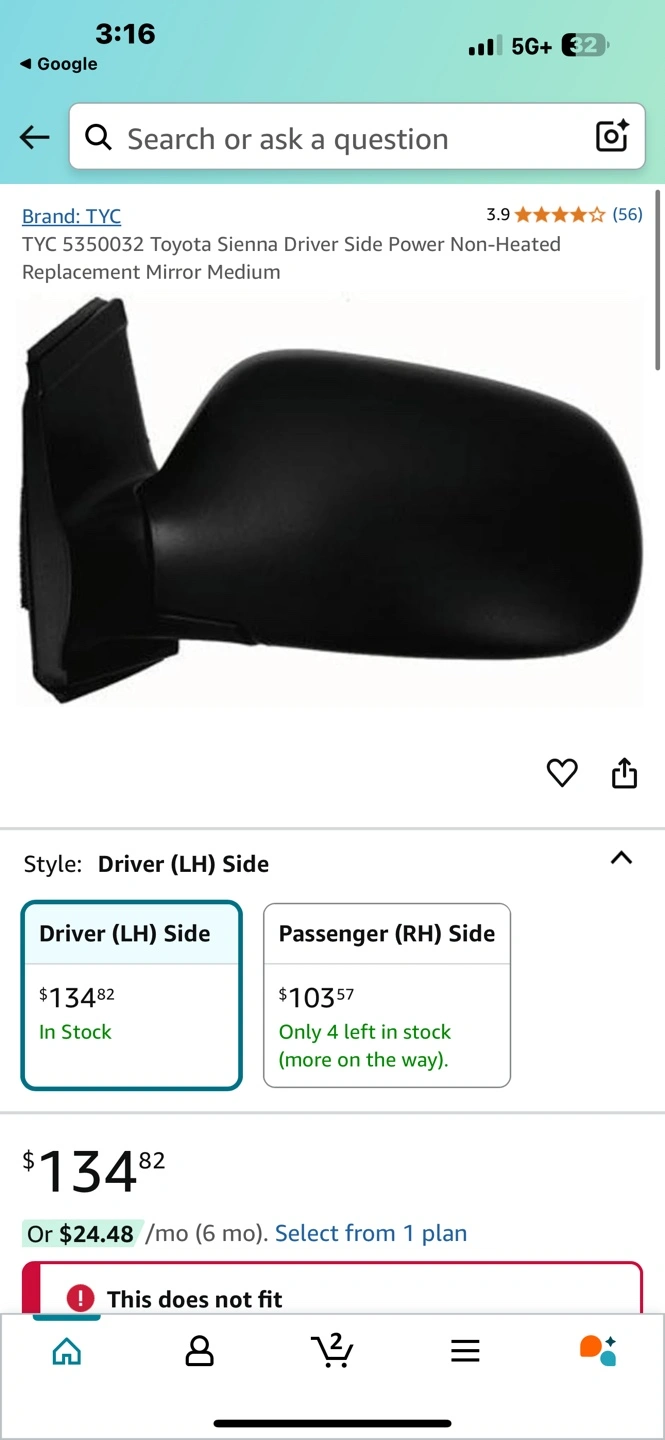Image resolution: width=665 pixels, height=1440 pixels.
Task: Select Driver (LH) Side style option
Action: (x=131, y=995)
